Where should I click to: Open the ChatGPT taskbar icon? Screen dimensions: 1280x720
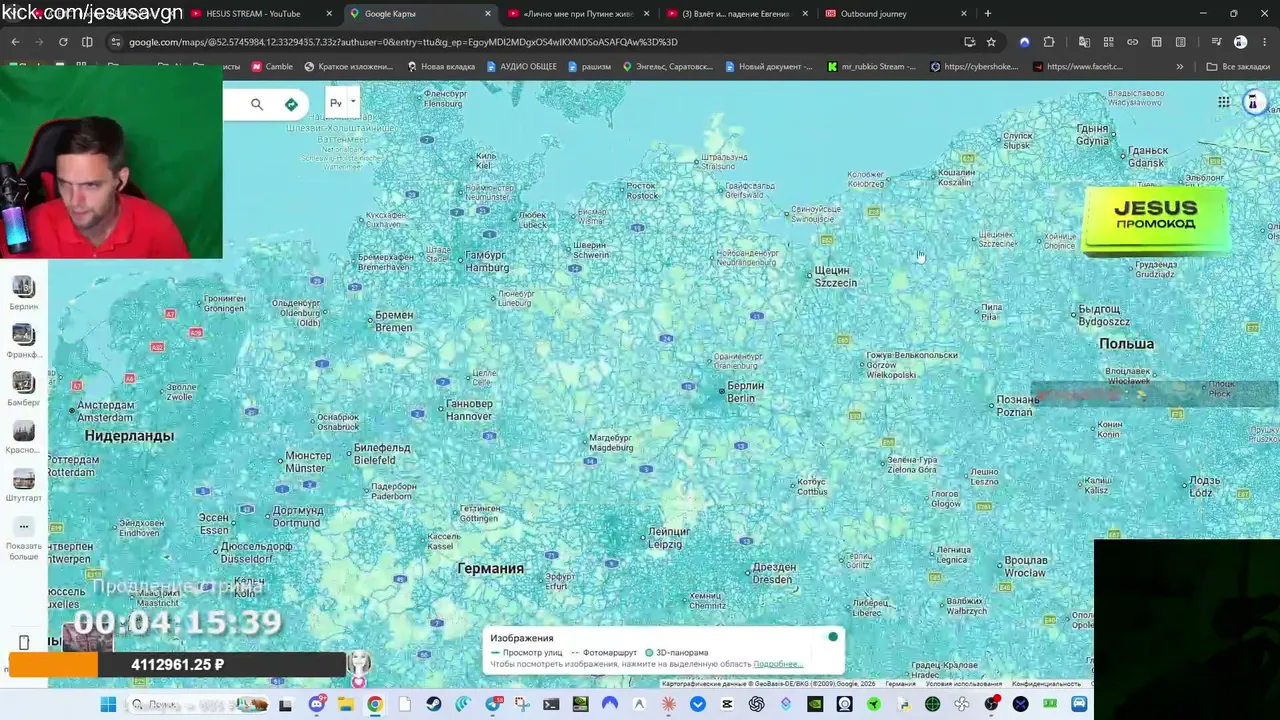(x=756, y=704)
